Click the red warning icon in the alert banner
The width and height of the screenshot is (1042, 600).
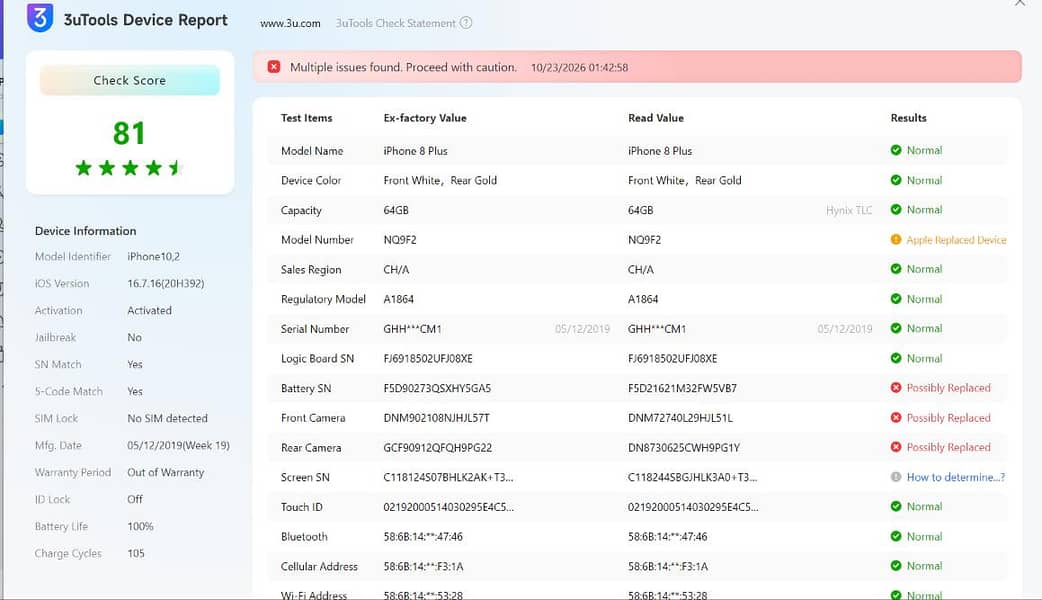pos(274,66)
